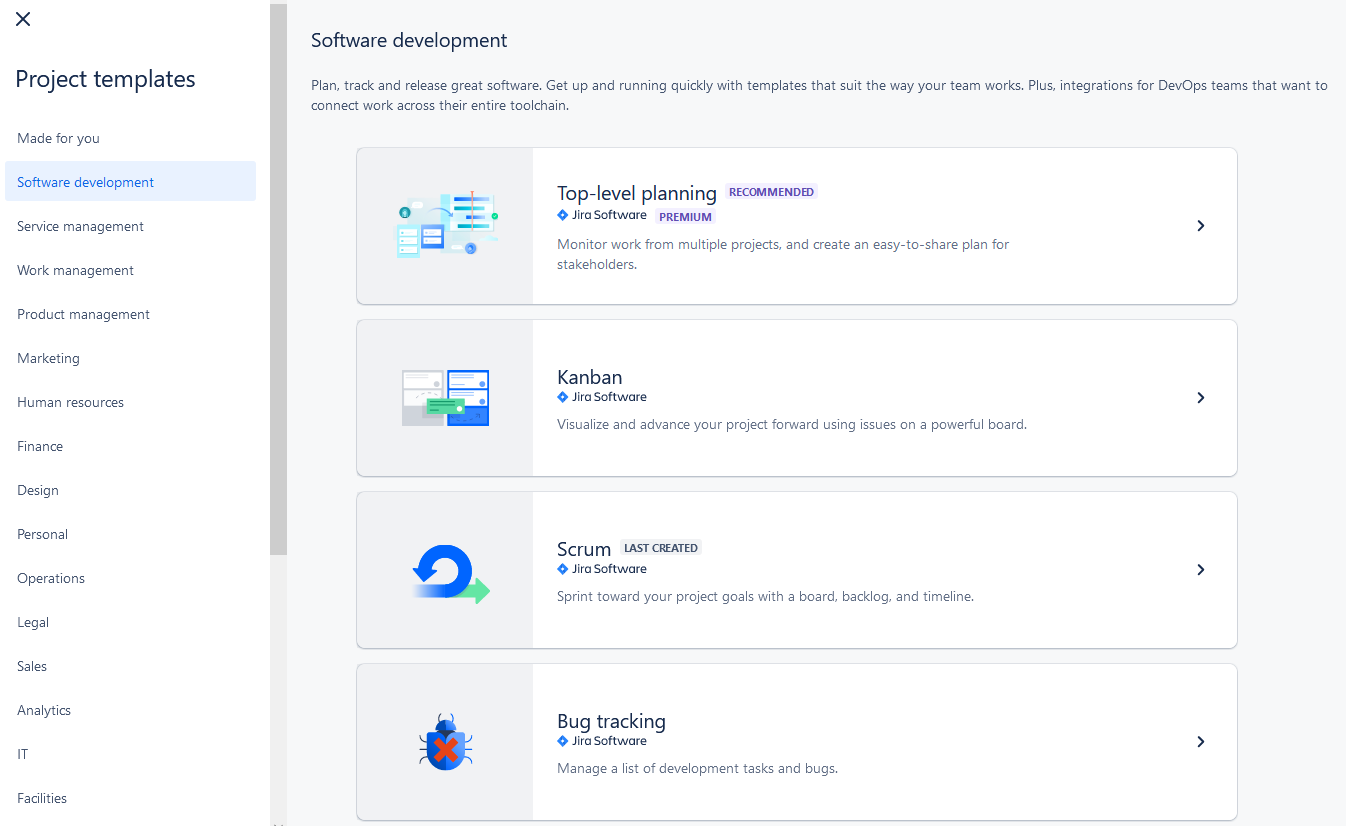Select the Human resources category
Image resolution: width=1346 pixels, height=826 pixels.
tap(70, 402)
